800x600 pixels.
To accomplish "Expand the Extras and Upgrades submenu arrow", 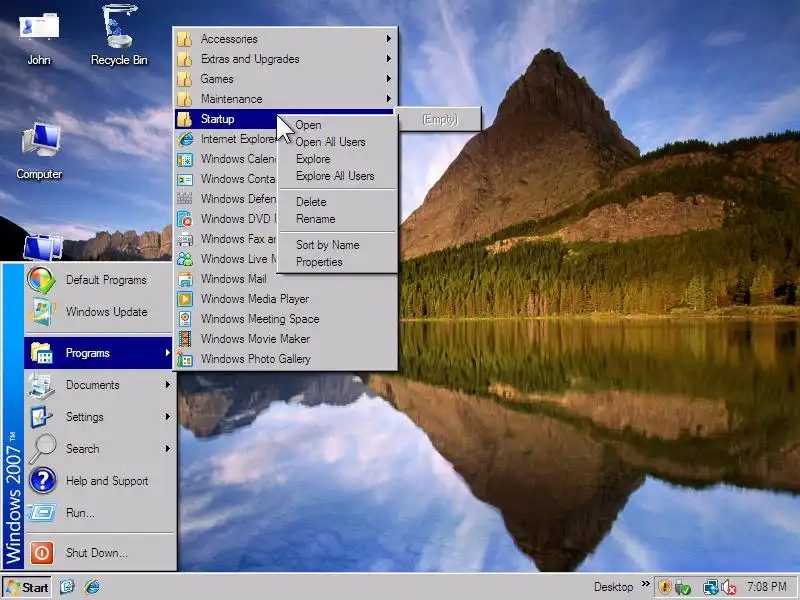I will (389, 59).
